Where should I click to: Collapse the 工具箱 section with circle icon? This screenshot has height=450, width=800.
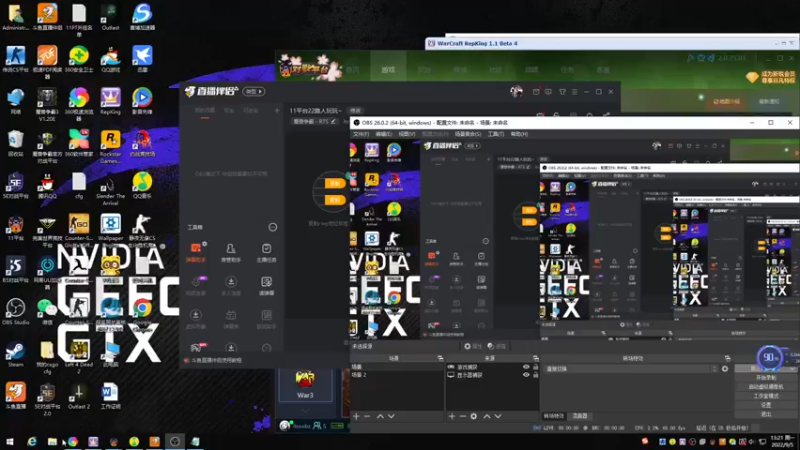[272, 227]
